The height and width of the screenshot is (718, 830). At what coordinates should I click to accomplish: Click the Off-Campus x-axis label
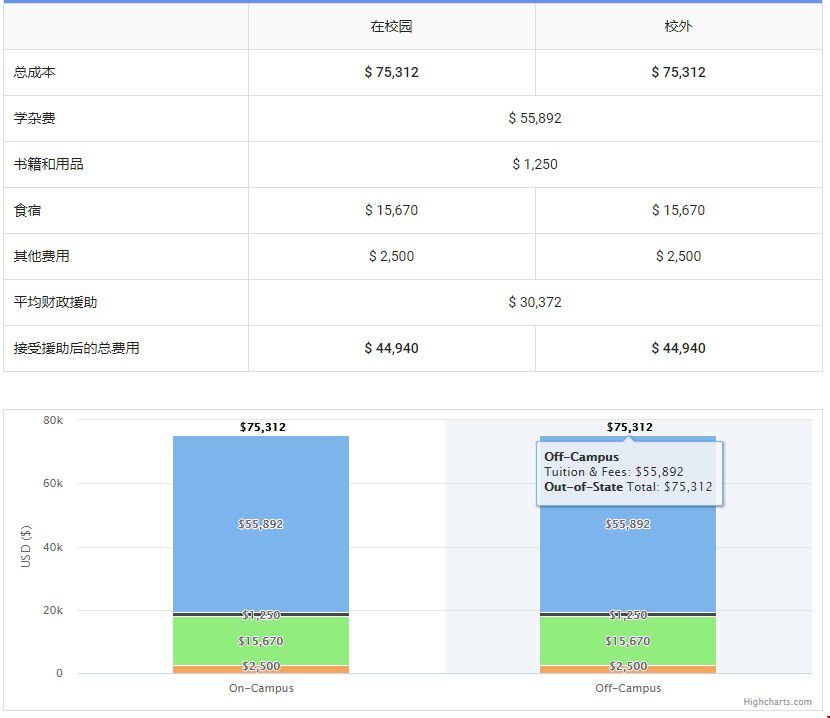[x=628, y=688]
